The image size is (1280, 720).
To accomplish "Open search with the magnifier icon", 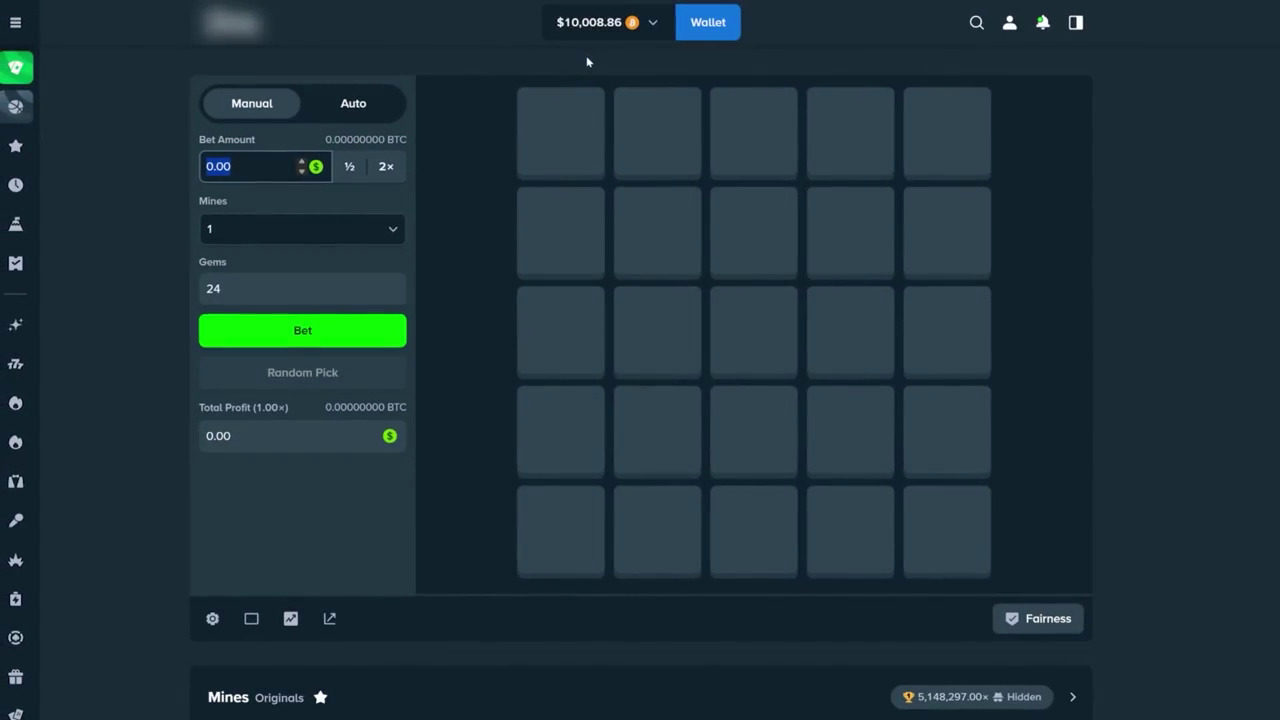I will 977,22.
